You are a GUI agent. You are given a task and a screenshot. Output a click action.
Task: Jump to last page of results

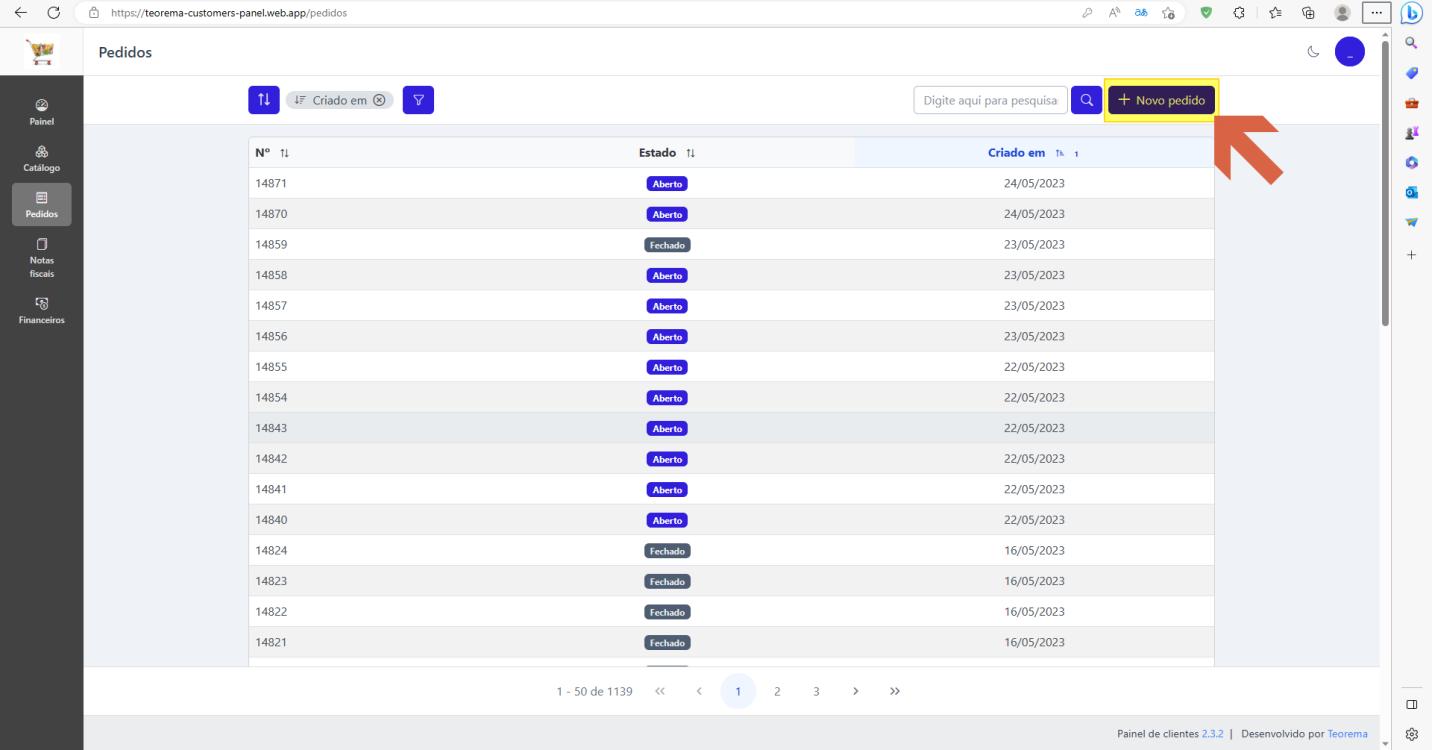(x=895, y=691)
